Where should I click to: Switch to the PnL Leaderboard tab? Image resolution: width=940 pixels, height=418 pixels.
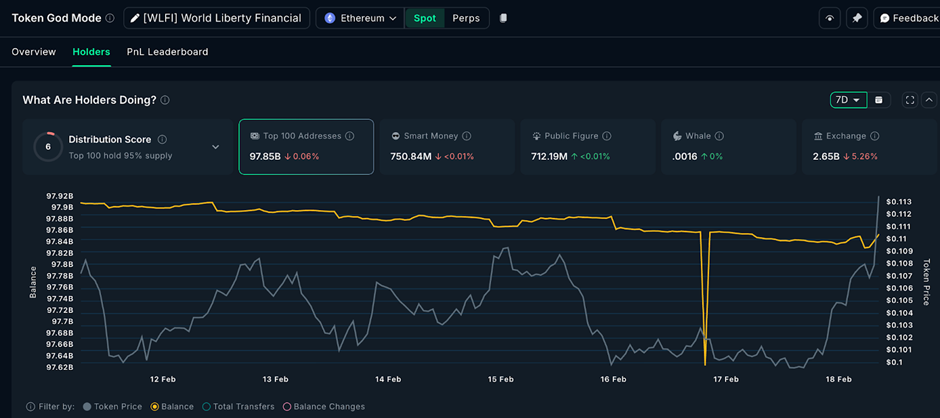pyautogui.click(x=167, y=52)
